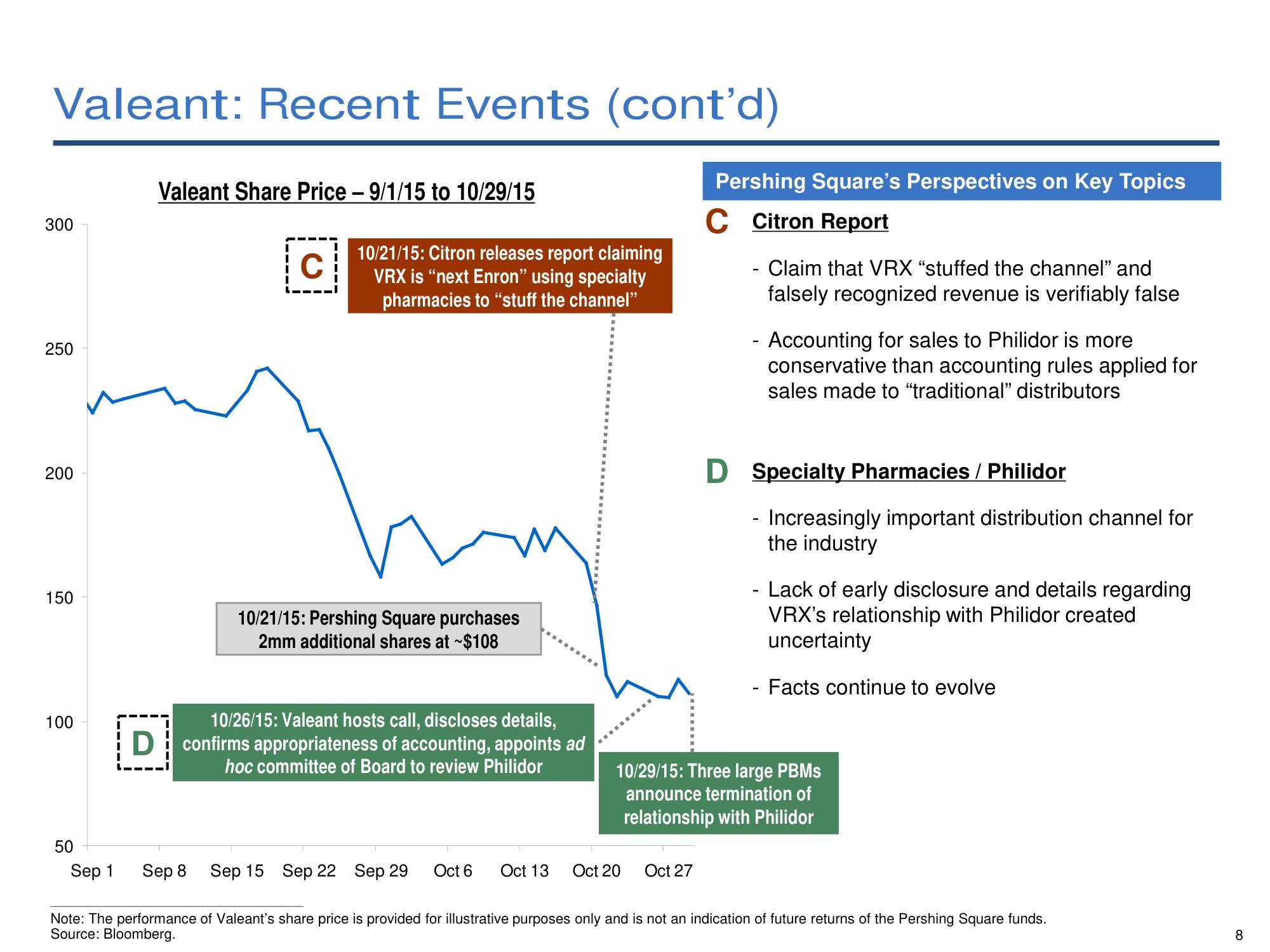Click the y-axis label '300'

(x=59, y=225)
